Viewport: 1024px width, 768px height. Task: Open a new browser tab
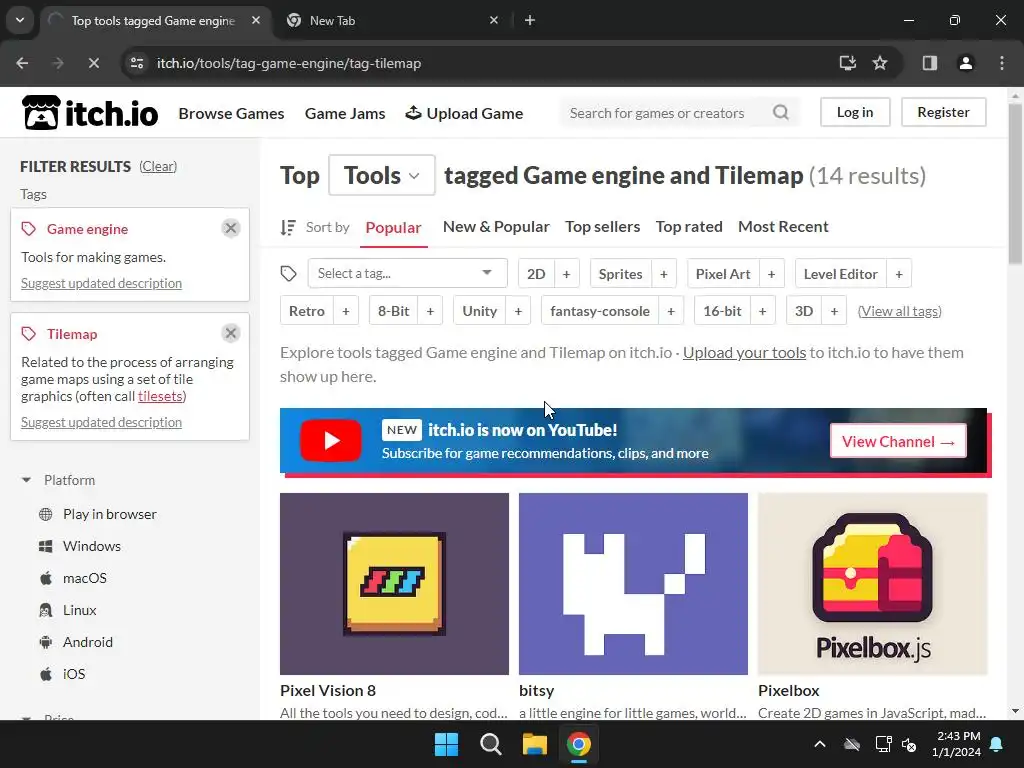(530, 20)
